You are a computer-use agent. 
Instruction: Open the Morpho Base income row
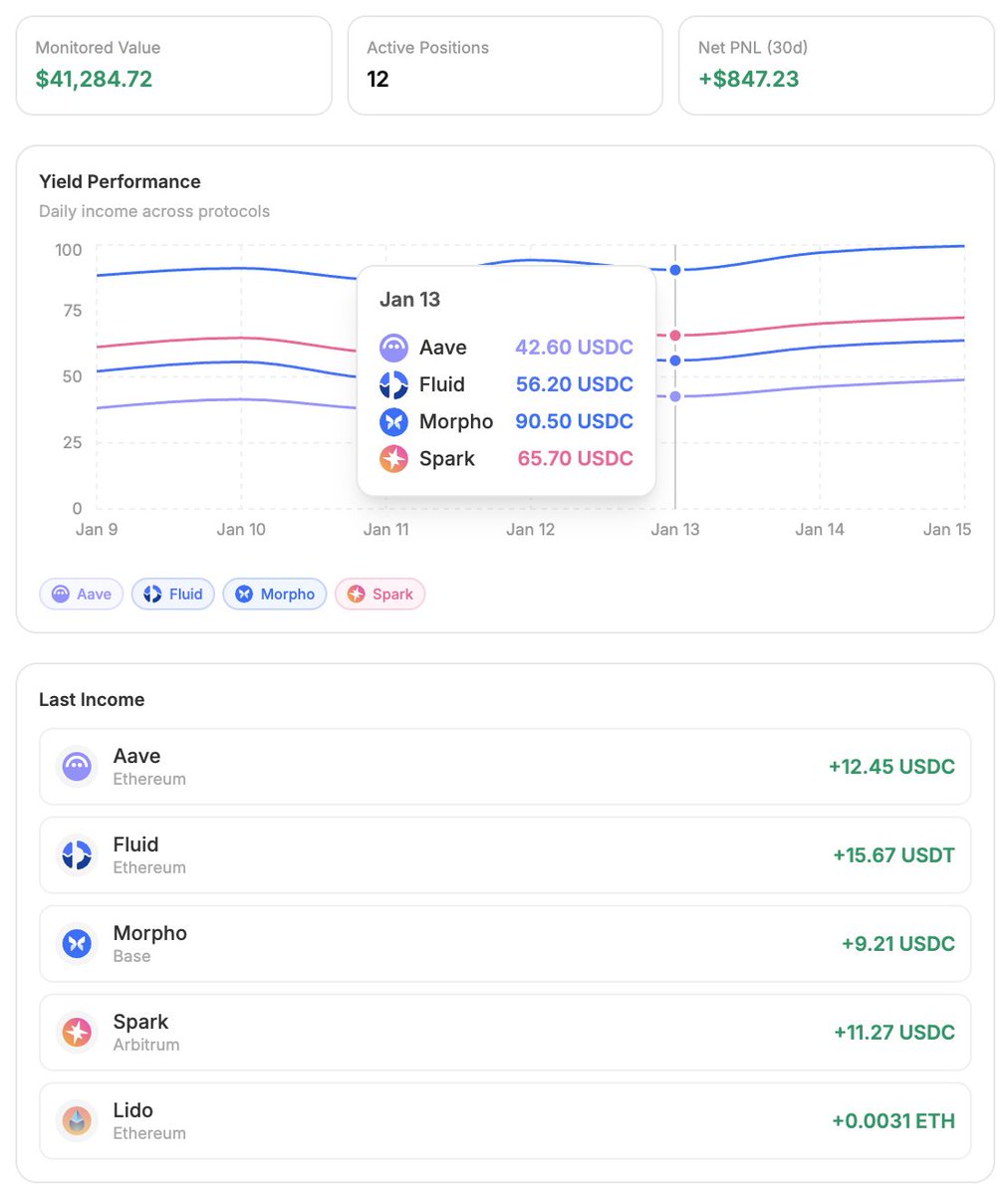(505, 944)
